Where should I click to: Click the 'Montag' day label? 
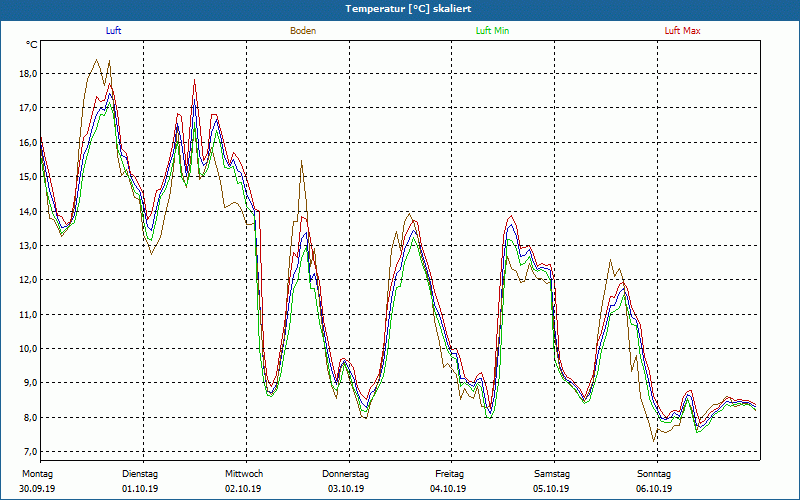point(37,474)
